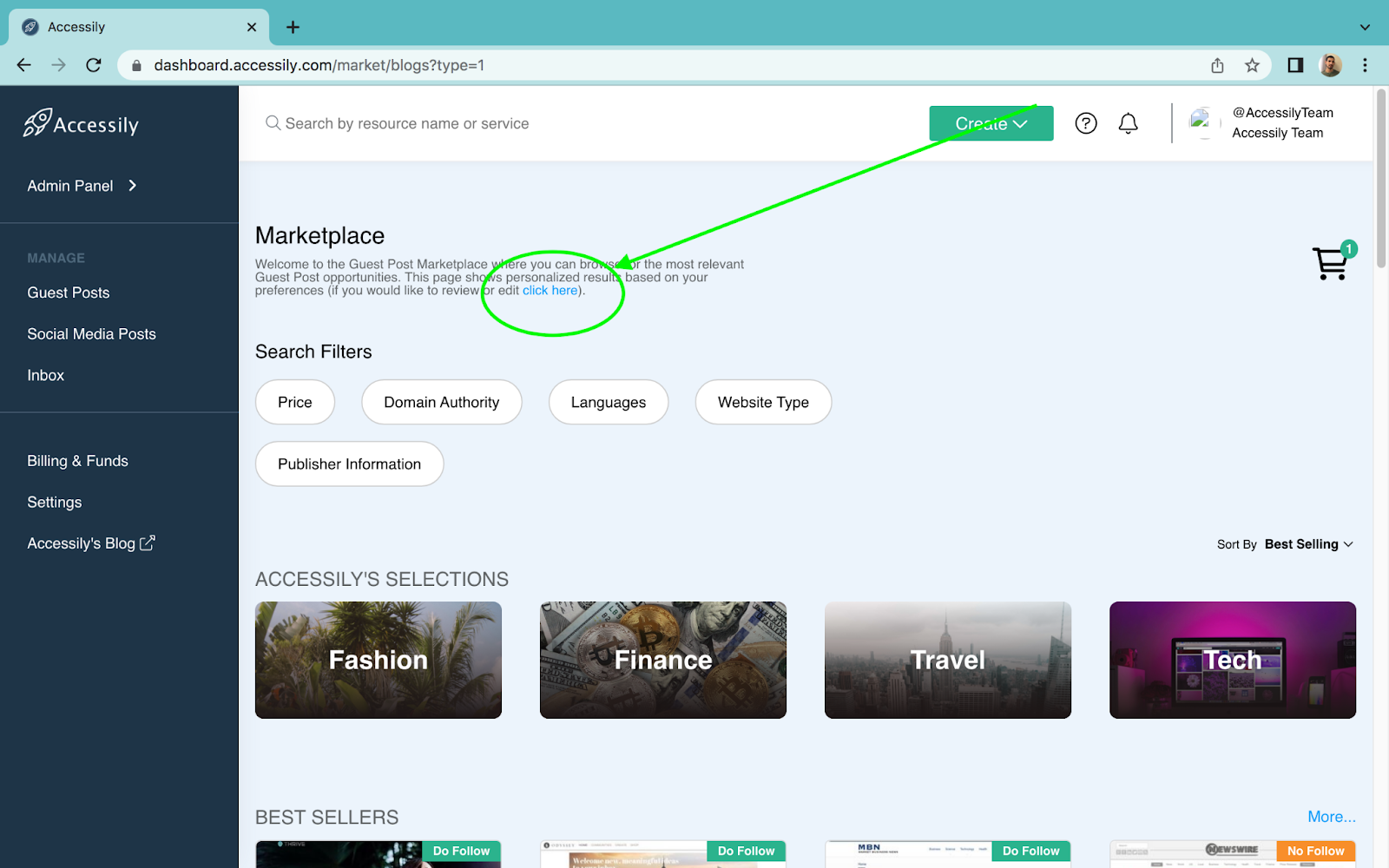Open the Languages filter

tap(609, 402)
